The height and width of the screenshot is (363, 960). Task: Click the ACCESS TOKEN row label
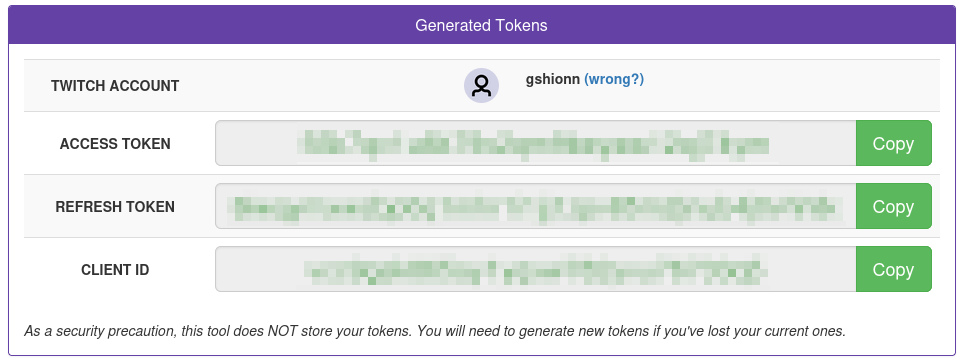pyautogui.click(x=115, y=144)
